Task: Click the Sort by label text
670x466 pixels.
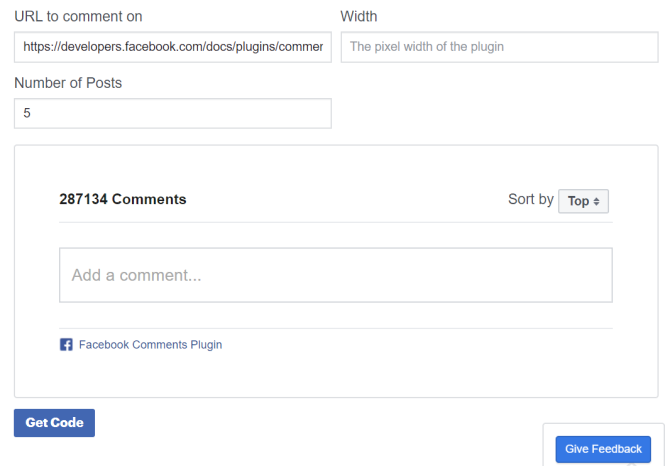Action: (530, 199)
